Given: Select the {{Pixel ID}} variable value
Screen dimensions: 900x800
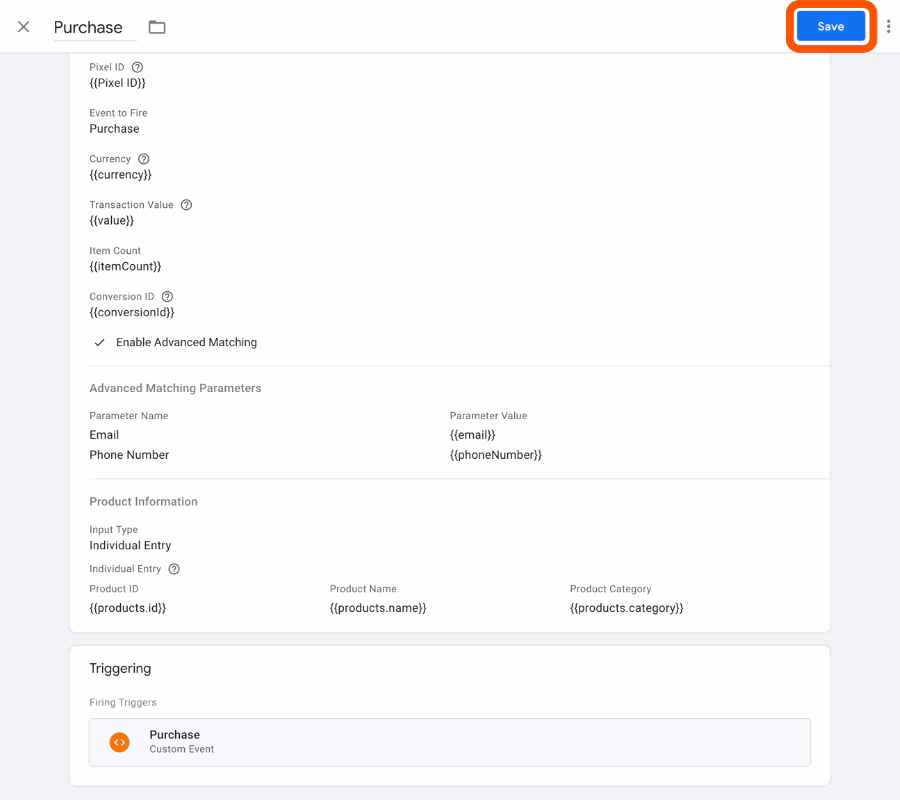Looking at the screenshot, I should (118, 83).
